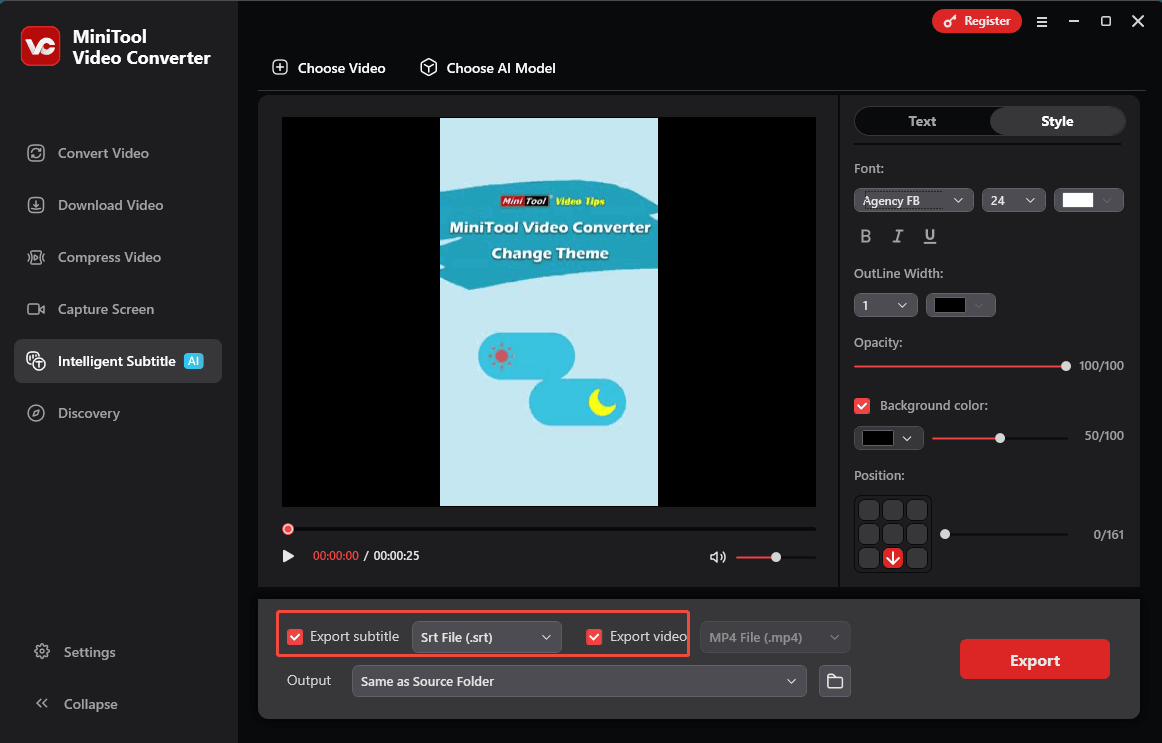Switch to the Text tab
This screenshot has height=743, width=1162.
pos(922,121)
